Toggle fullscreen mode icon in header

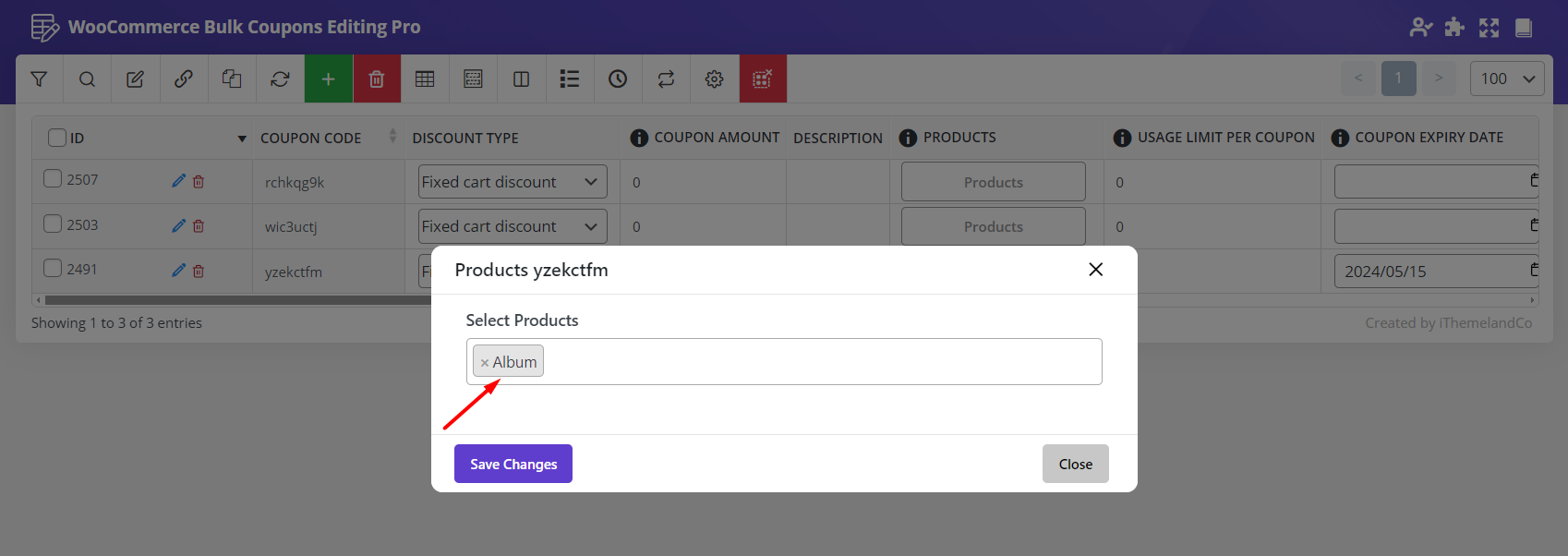coord(1489,28)
